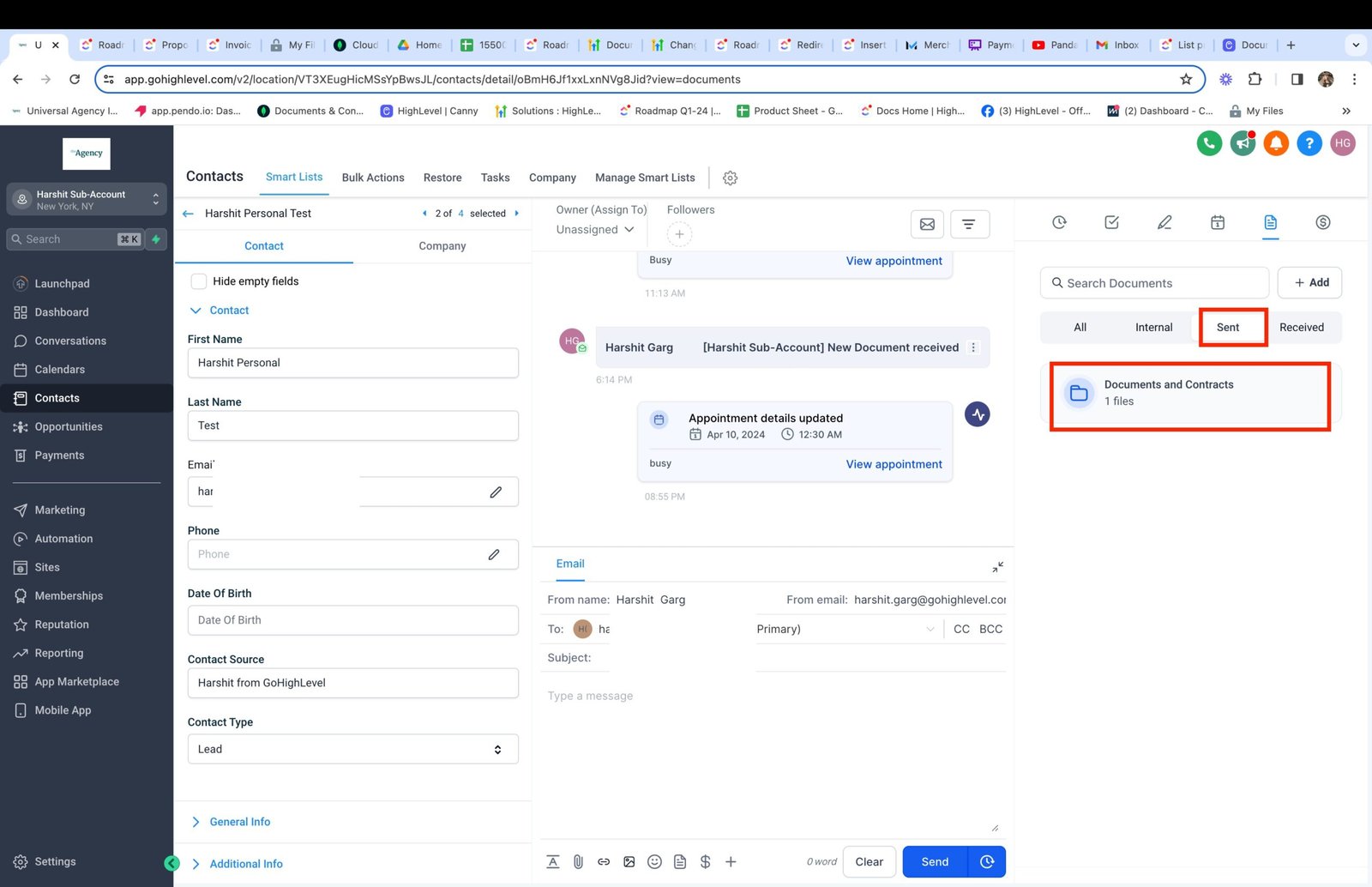This screenshot has width=1372, height=887.
Task: Insert emoji using the smiley icon
Action: coord(654,862)
